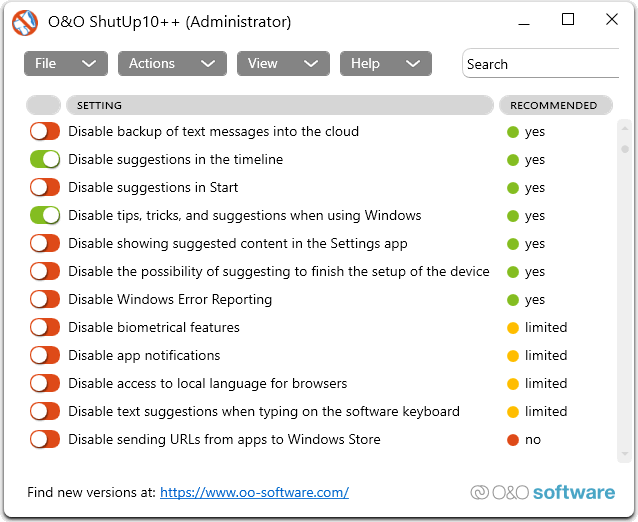The width and height of the screenshot is (638, 522).
Task: Close the O&O ShutUp10++ window
Action: pos(612,20)
